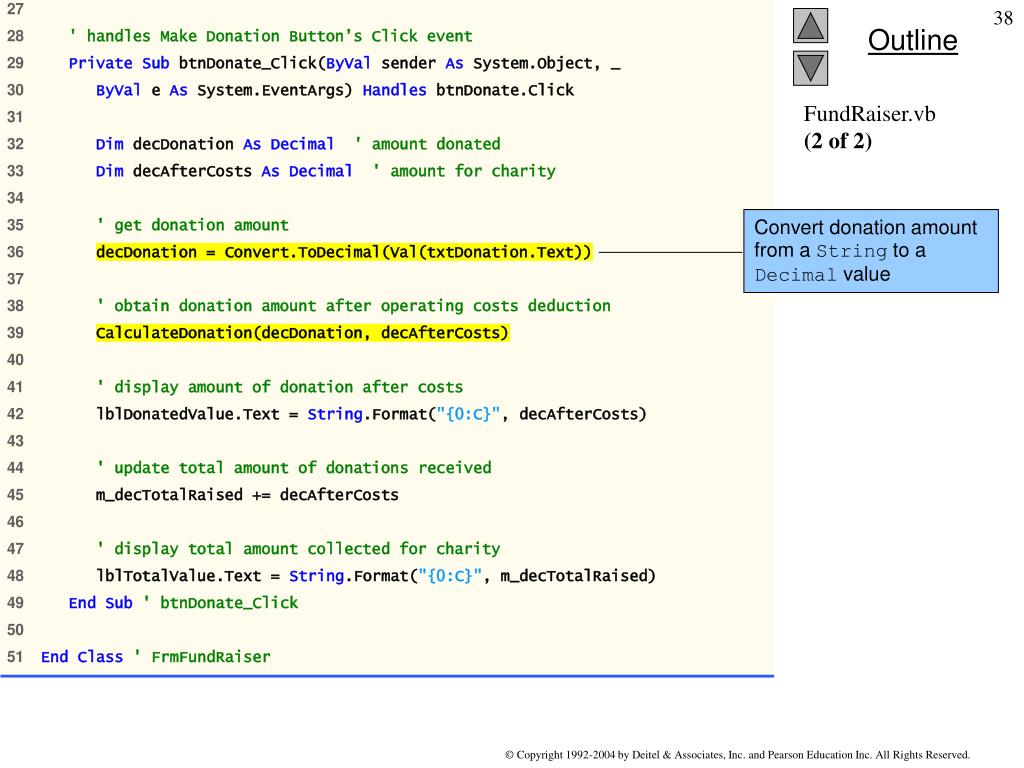Click the End Class ' FrmFundRaiser line
The image size is (1024, 768).
(x=155, y=657)
